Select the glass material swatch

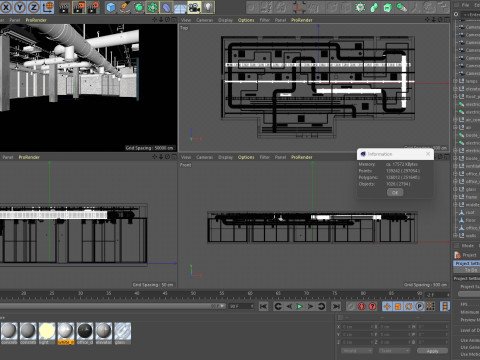(x=122, y=333)
